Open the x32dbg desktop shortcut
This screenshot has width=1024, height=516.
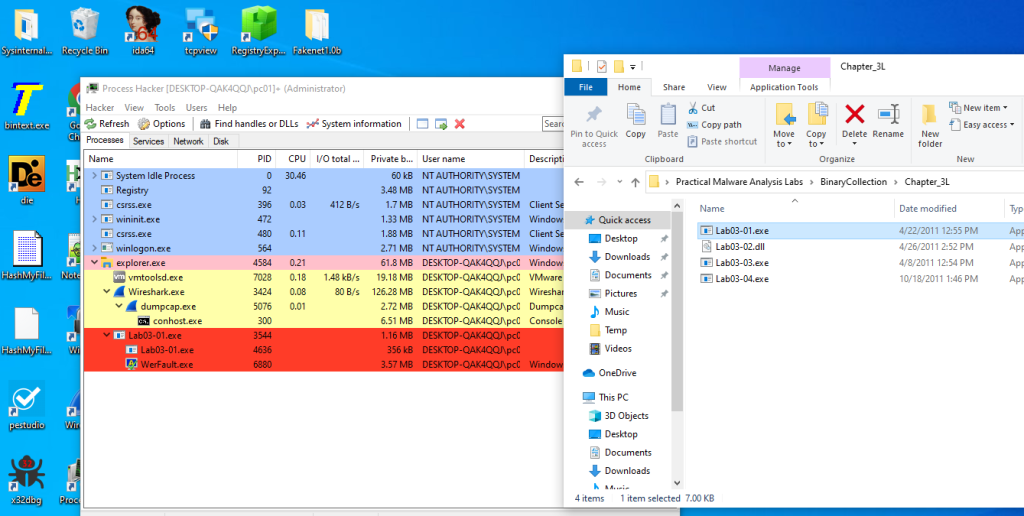tap(27, 481)
